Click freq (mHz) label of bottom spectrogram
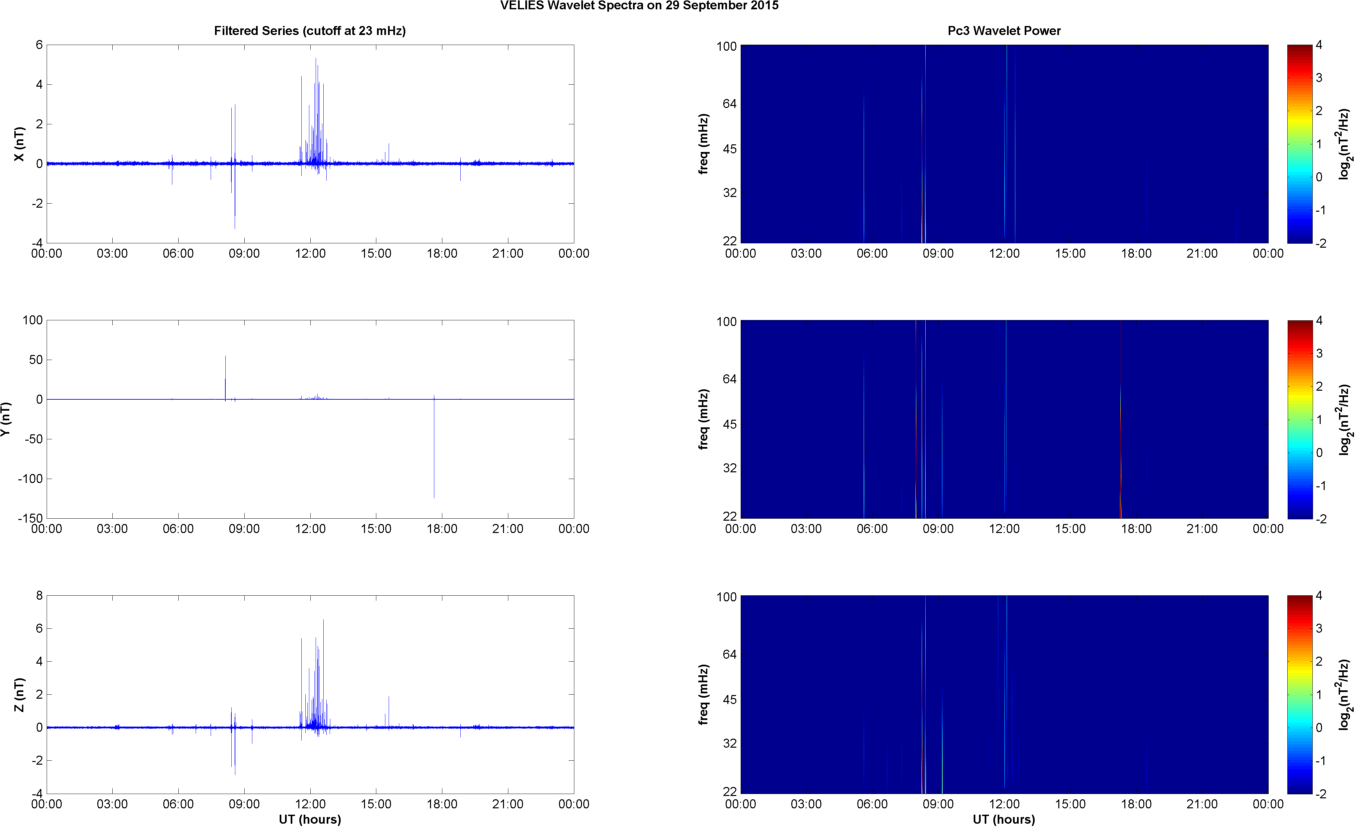Image resolution: width=1355 pixels, height=827 pixels. (706, 694)
